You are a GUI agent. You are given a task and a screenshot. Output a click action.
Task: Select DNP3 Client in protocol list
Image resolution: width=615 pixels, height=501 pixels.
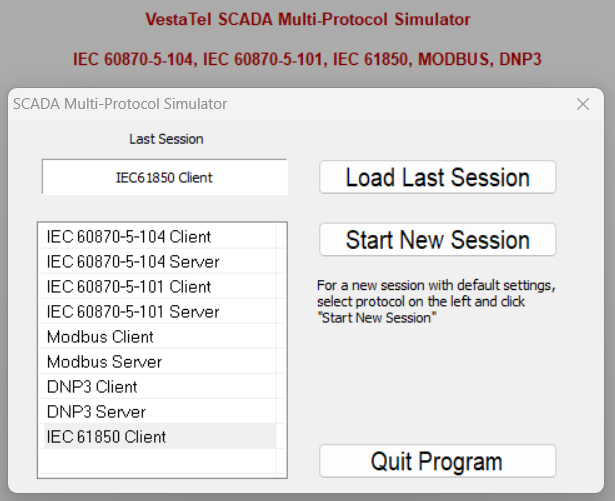(x=92, y=387)
